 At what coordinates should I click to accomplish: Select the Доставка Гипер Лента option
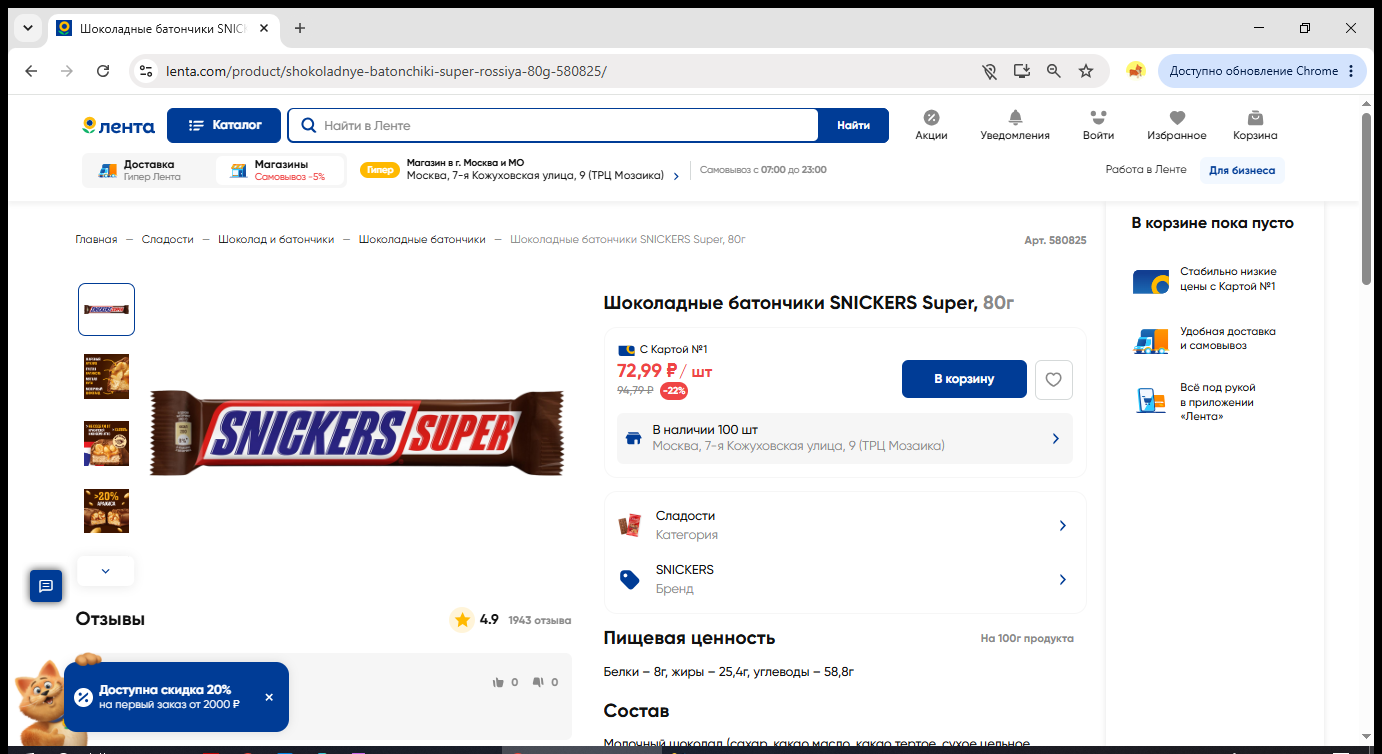point(148,171)
